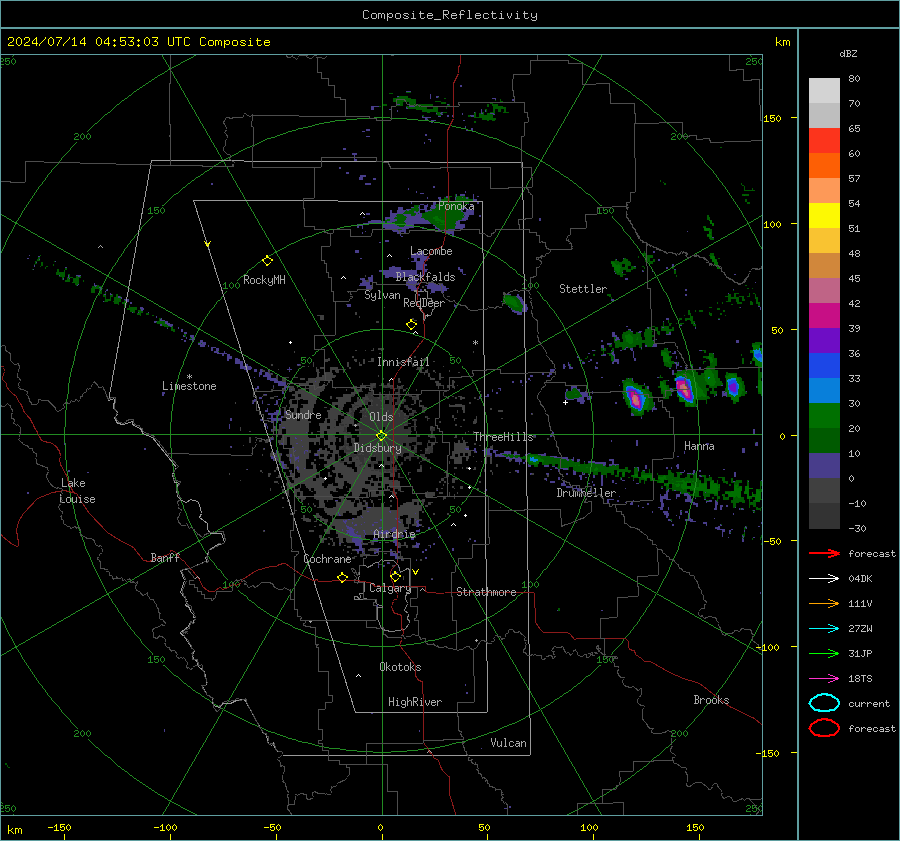Pick the 39 dBZ purple legend swatch
Image resolution: width=900 pixels, height=841 pixels.
click(x=824, y=340)
